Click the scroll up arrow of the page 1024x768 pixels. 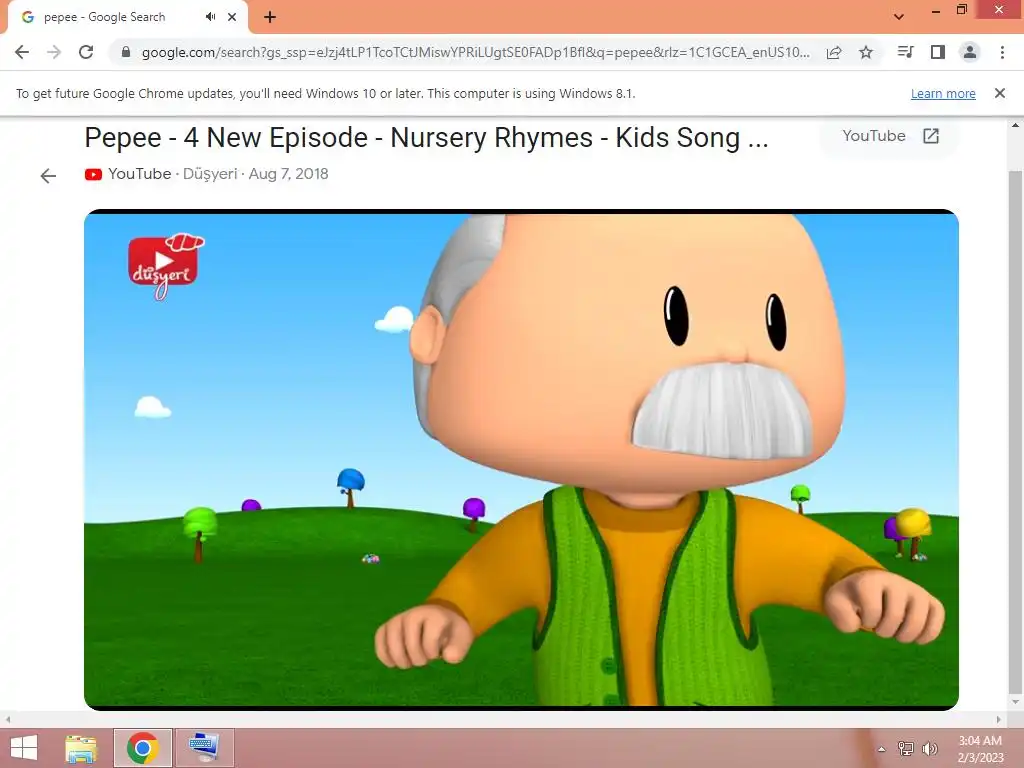pyautogui.click(x=1015, y=125)
